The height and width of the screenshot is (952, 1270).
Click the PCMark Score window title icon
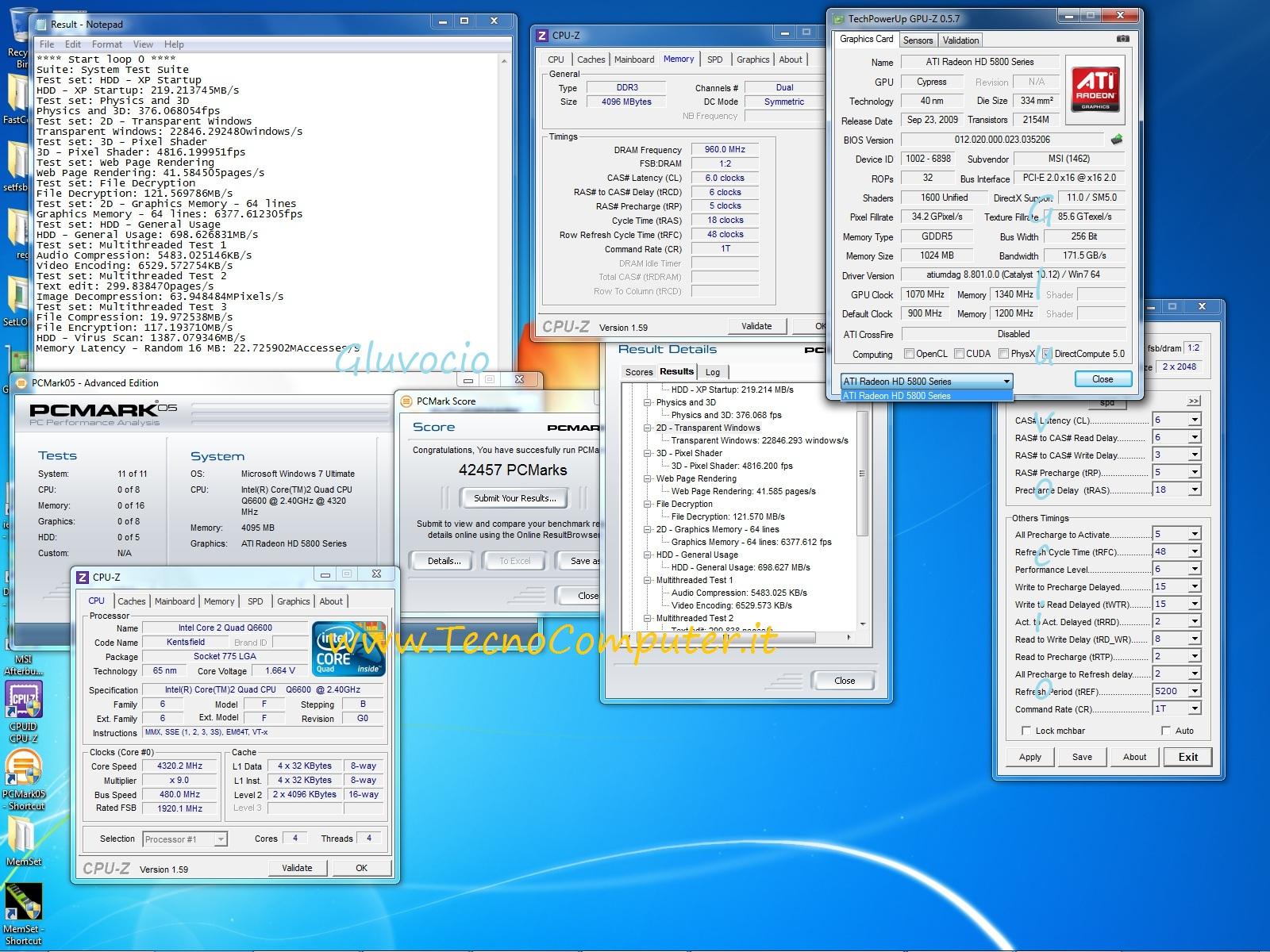point(407,401)
